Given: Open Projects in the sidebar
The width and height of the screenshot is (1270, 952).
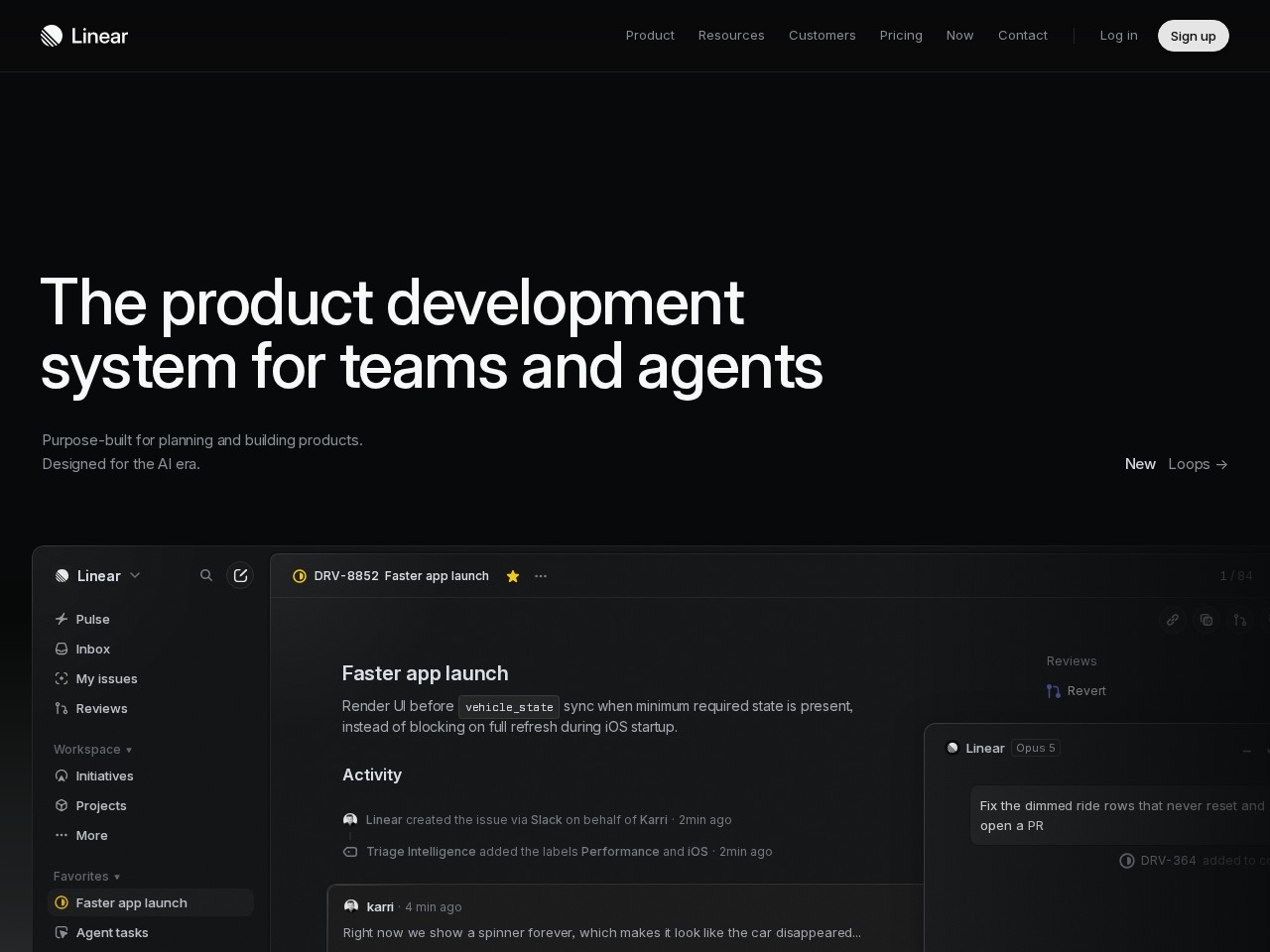Looking at the screenshot, I should (x=151, y=805).
